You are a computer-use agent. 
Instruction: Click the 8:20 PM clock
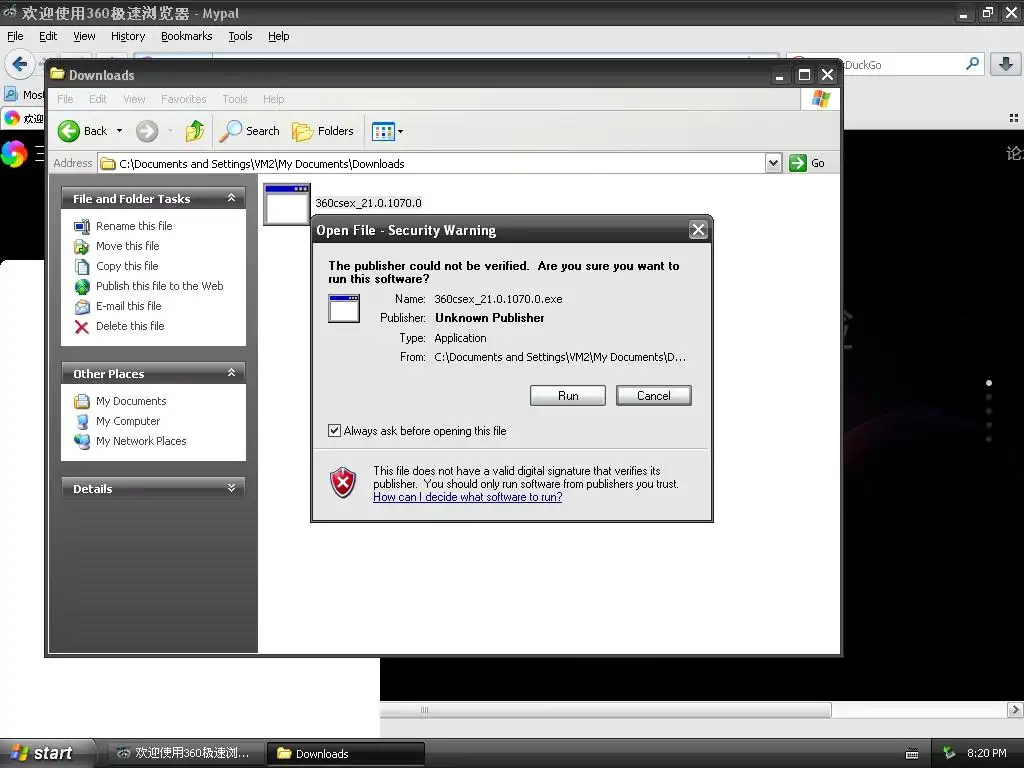pyautogui.click(x=986, y=753)
